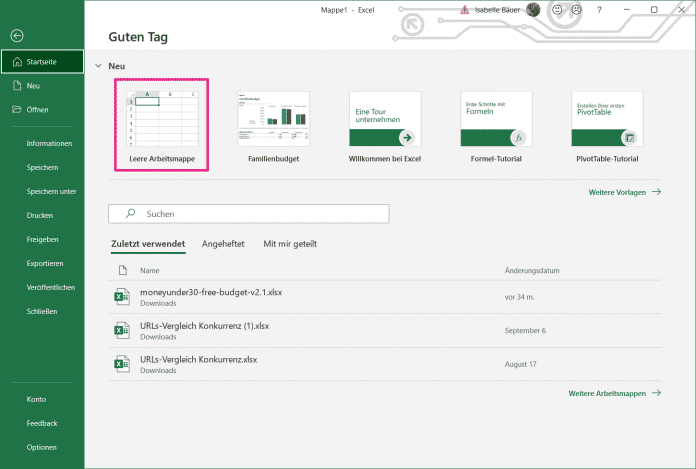696x469 pixels.
Task: Switch to Zuletzt verwendet tab
Action: point(148,244)
